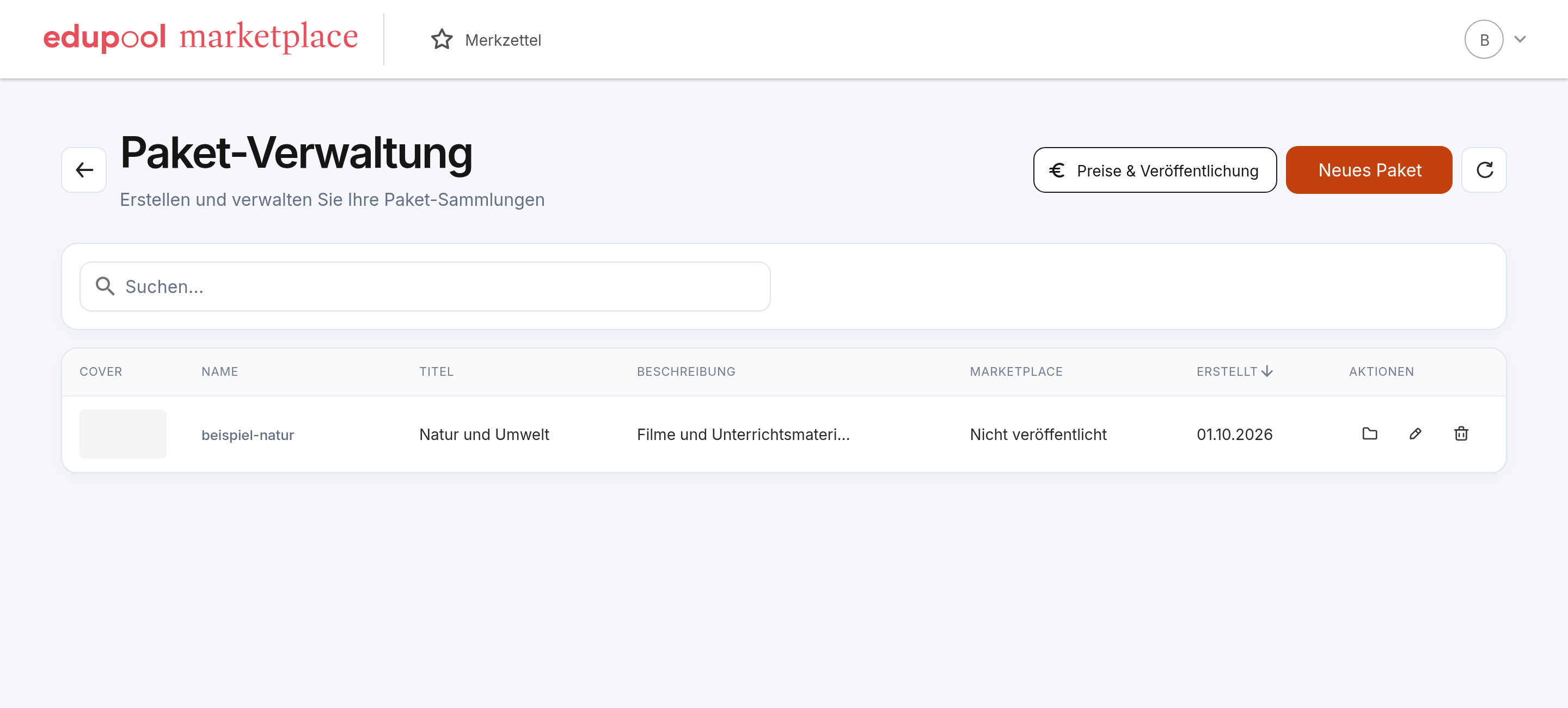Image resolution: width=1568 pixels, height=708 pixels.
Task: Click the back arrow button
Action: coord(84,170)
